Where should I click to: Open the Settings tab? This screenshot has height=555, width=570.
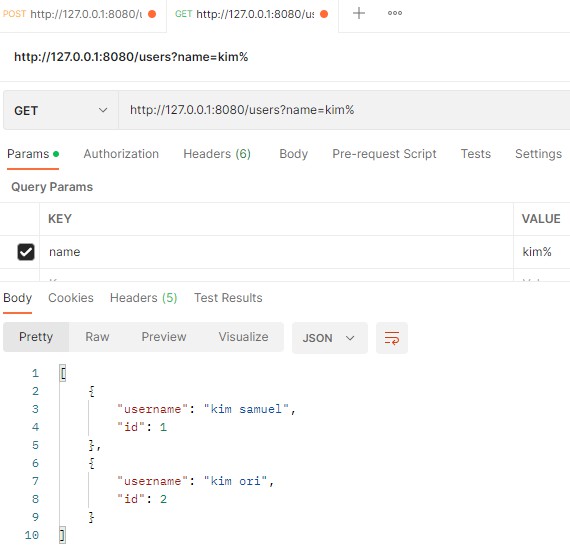[538, 154]
